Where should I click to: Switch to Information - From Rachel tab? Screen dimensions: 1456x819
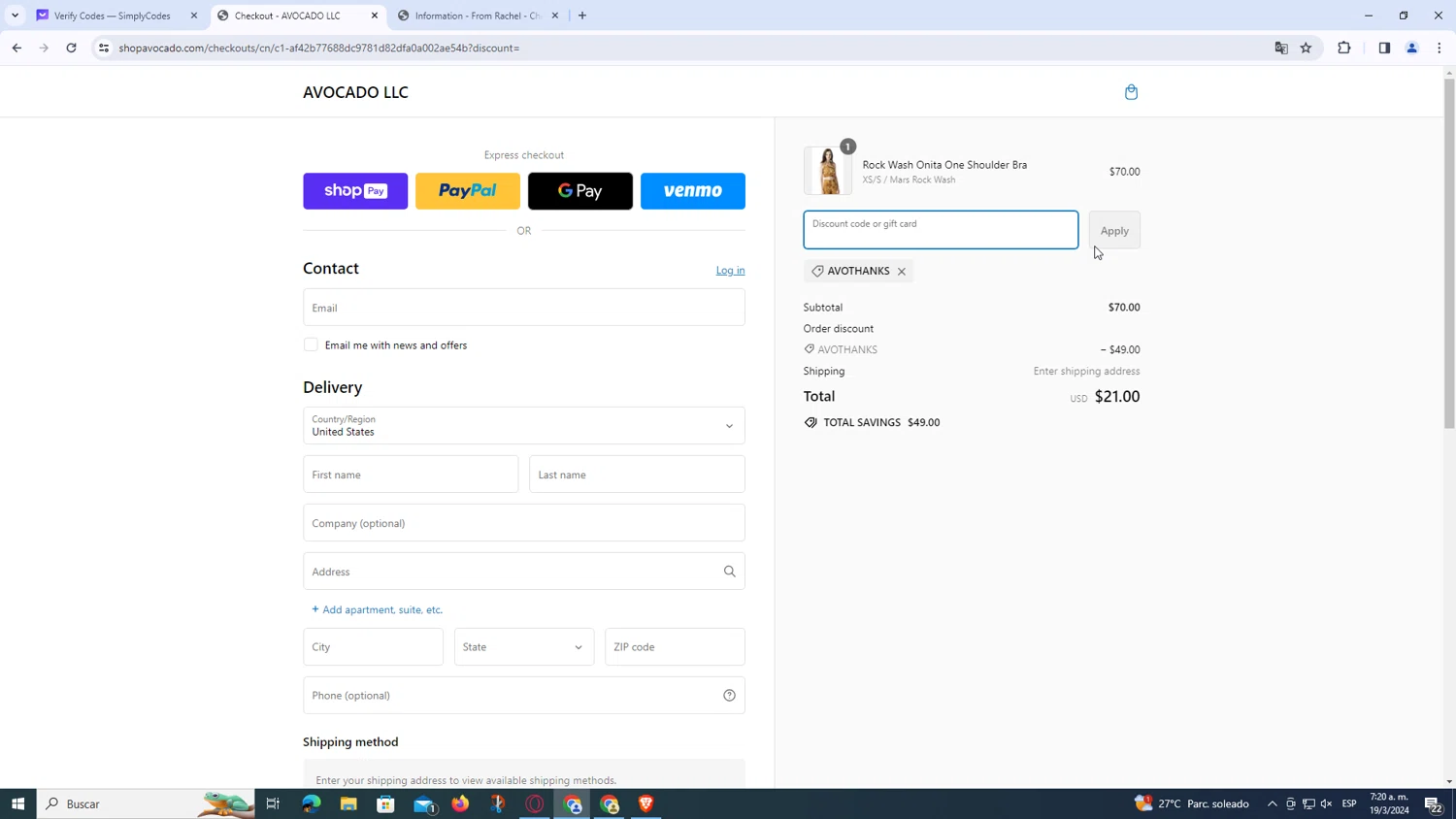tap(478, 16)
